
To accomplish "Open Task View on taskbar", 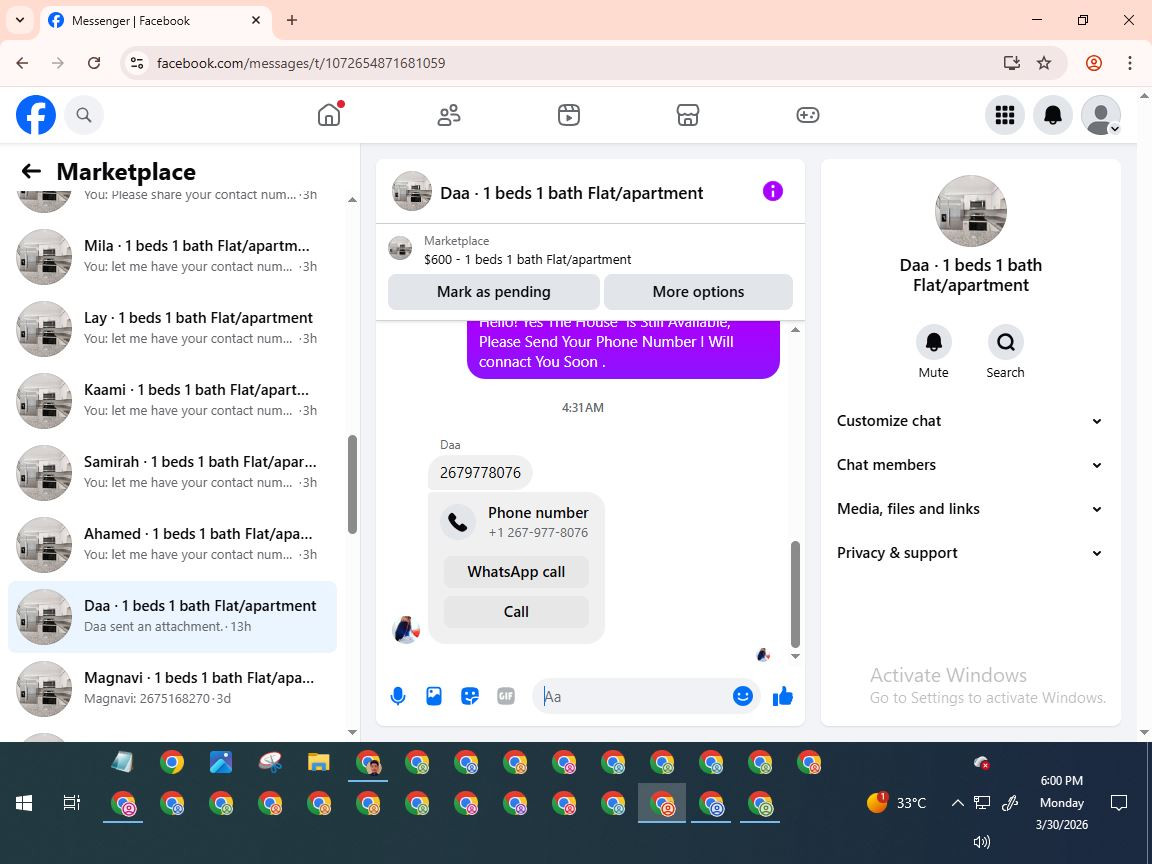I will [71, 803].
